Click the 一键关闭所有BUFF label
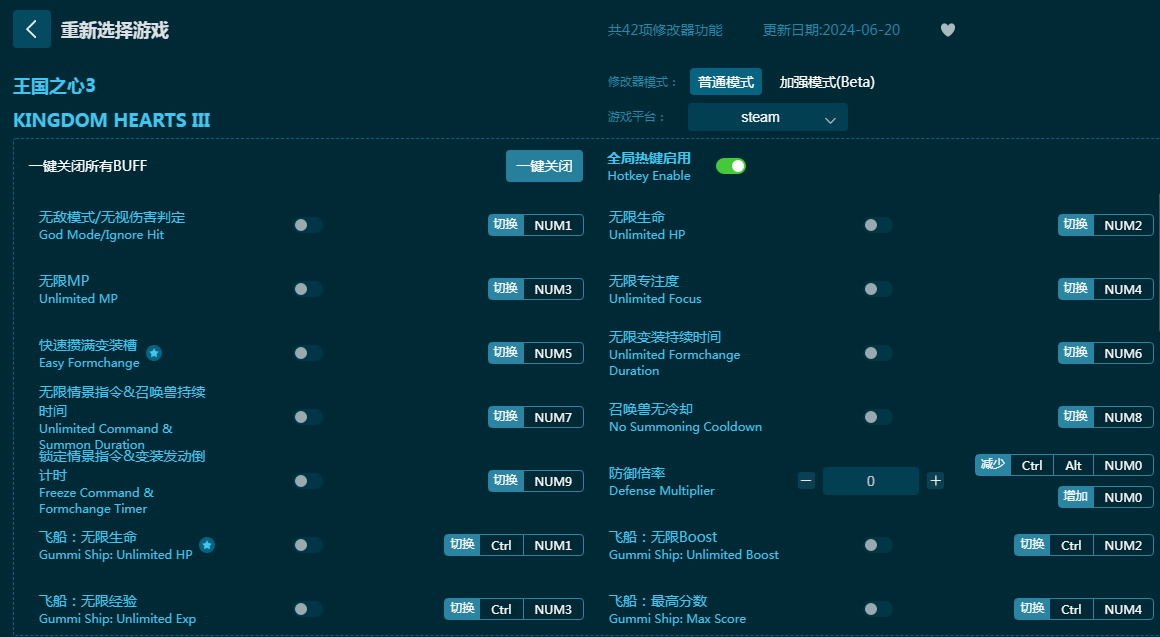1160x637 pixels. pyautogui.click(x=88, y=166)
